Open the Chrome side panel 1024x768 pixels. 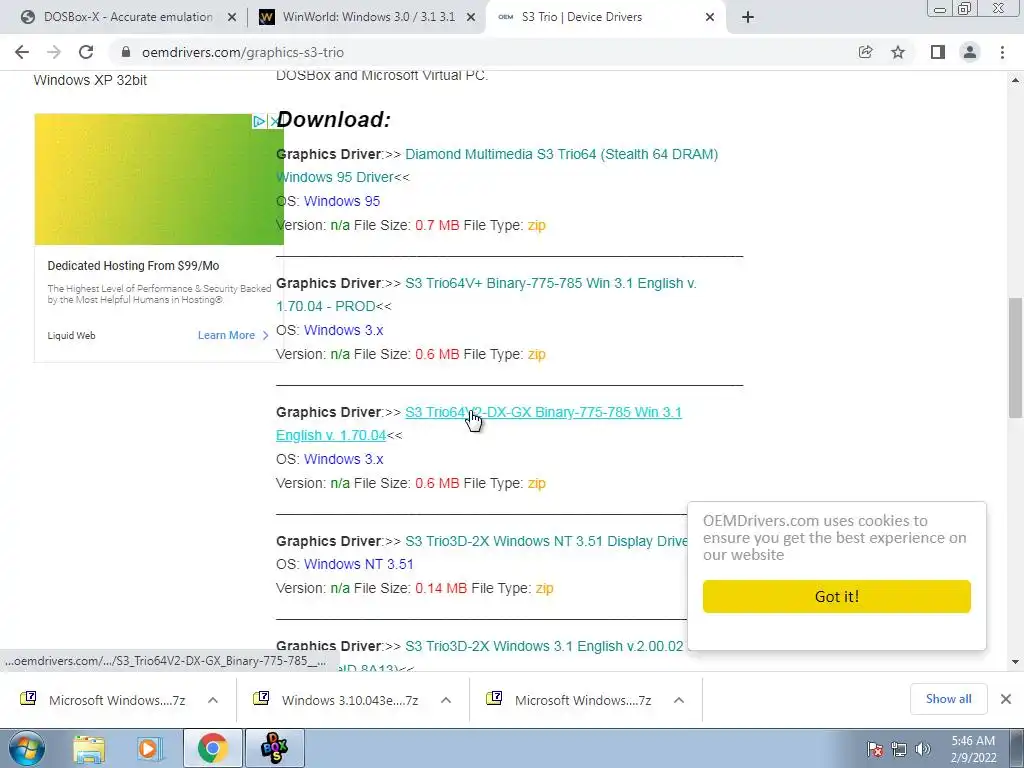click(x=938, y=52)
